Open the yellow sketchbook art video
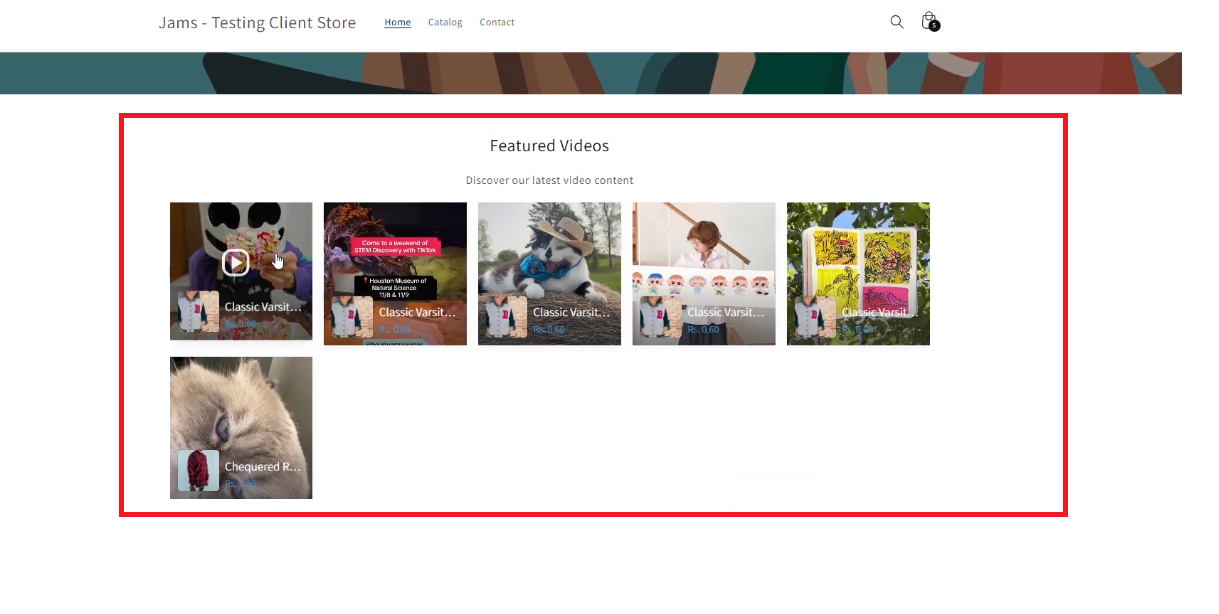Screen dimensions: 1219x614 [x=858, y=250]
